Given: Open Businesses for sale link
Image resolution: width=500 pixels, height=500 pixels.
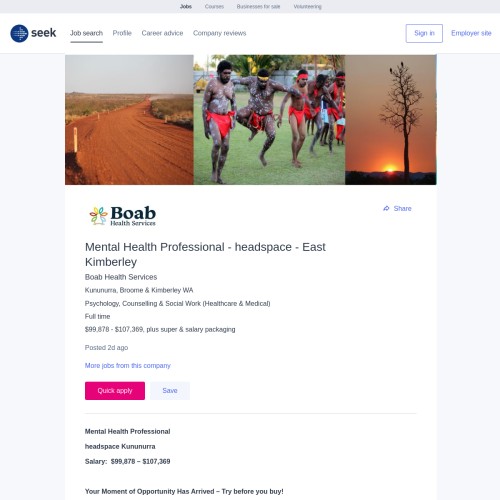Looking at the screenshot, I should pos(258,7).
